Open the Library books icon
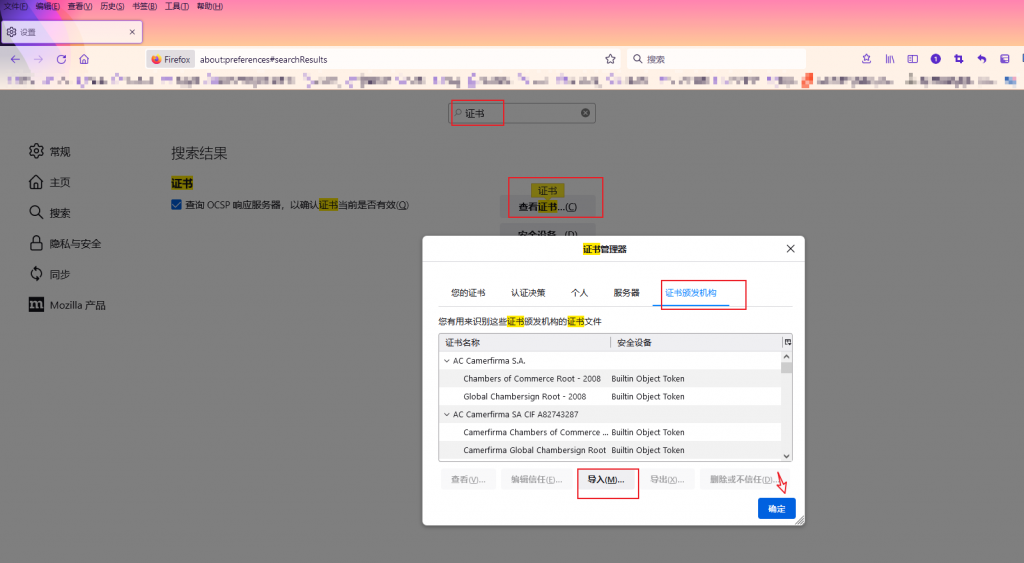Viewport: 1024px width, 563px height. [x=889, y=59]
